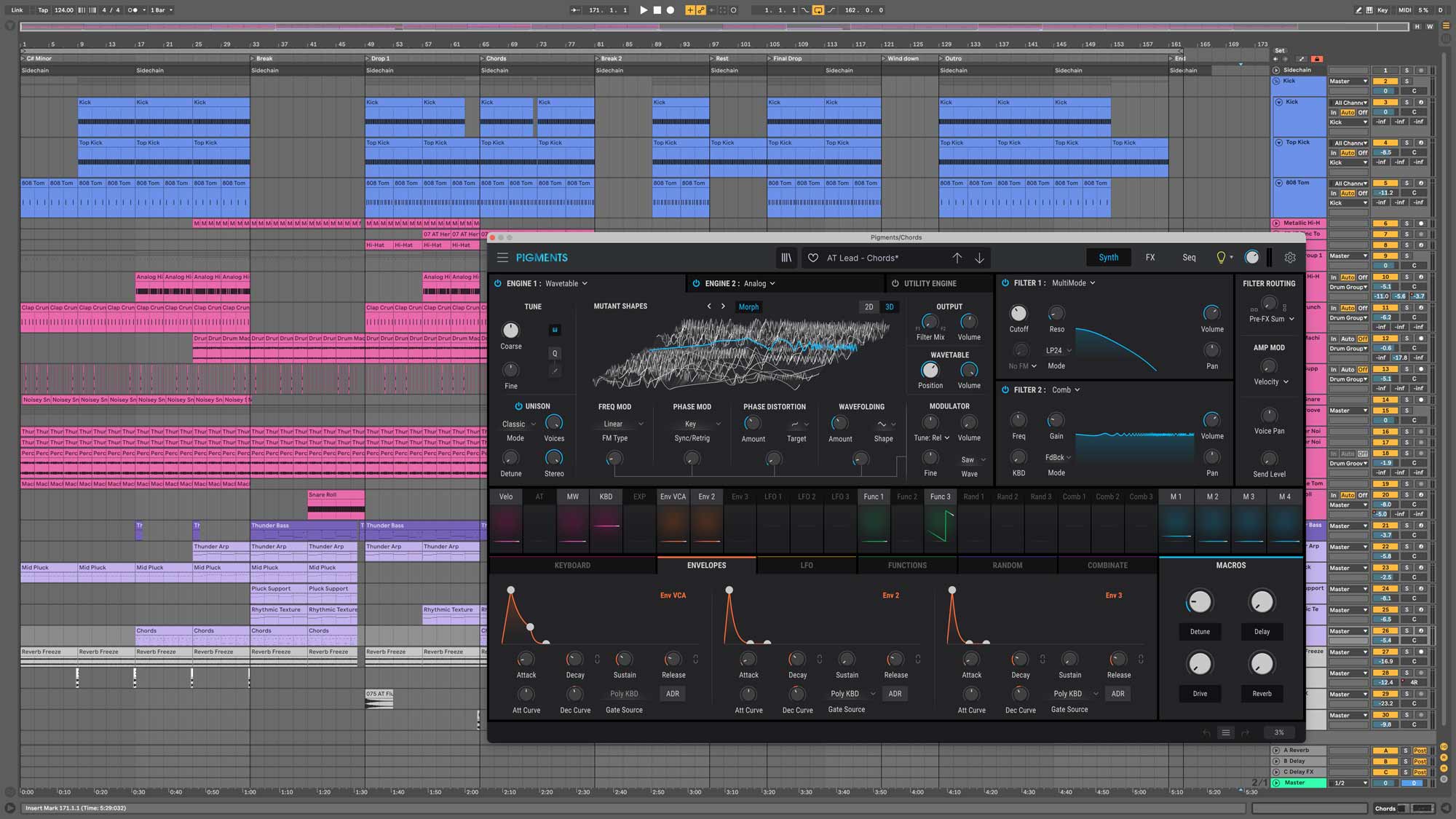This screenshot has width=1456, height=819.
Task: Expand Filter 1 MultiMode dropdown
Action: (x=1073, y=283)
